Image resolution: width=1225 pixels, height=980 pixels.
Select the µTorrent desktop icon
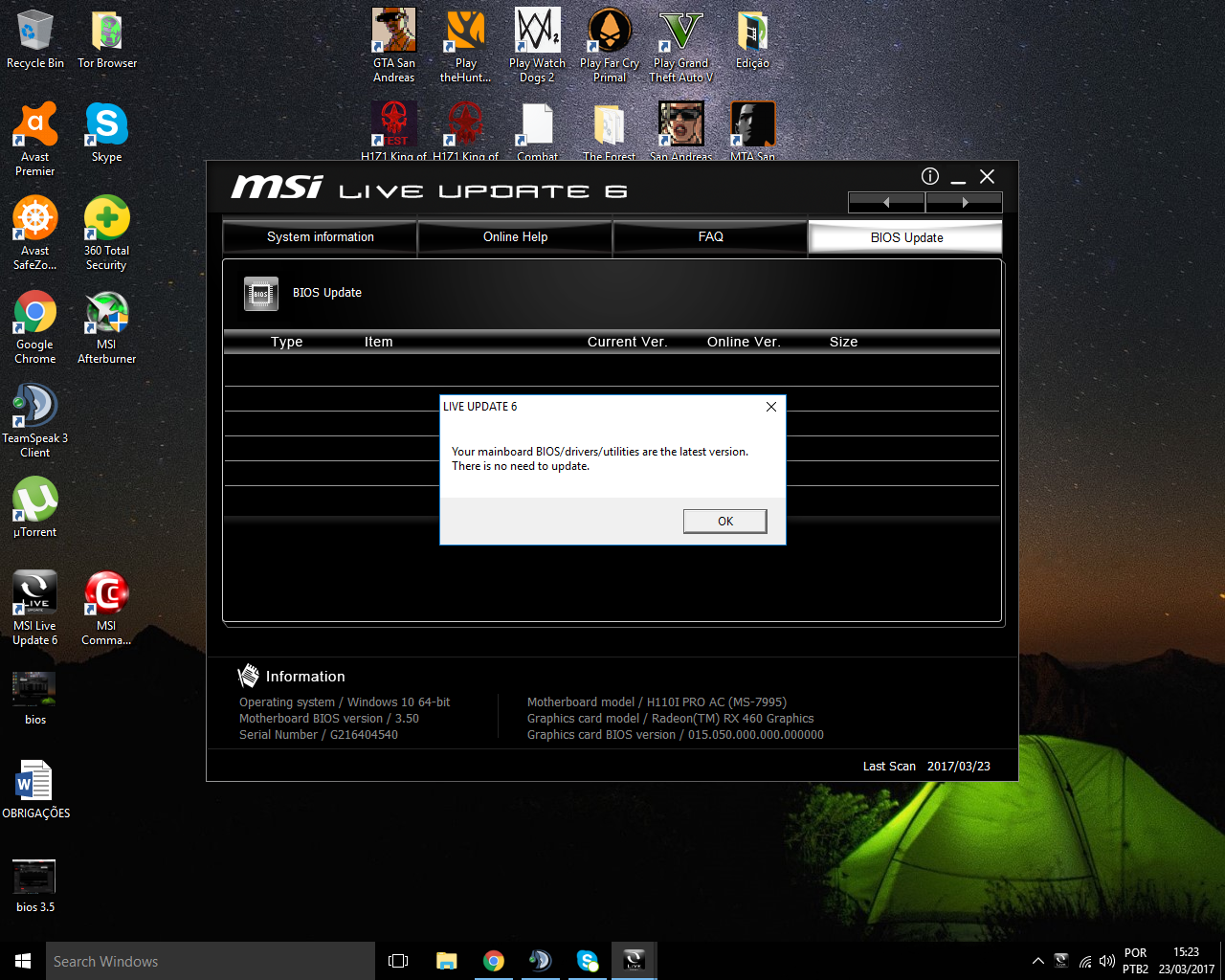pyautogui.click(x=35, y=507)
